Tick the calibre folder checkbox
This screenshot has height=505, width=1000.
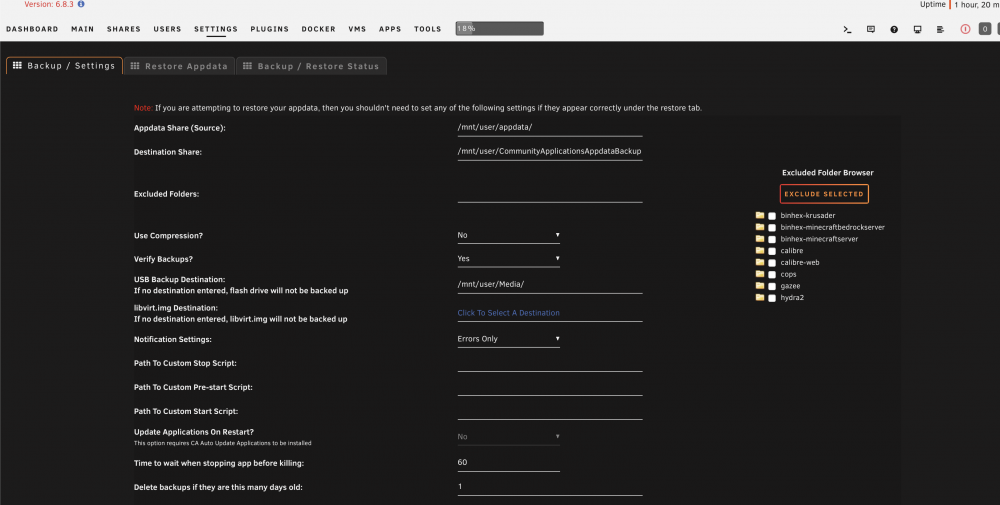coord(772,251)
